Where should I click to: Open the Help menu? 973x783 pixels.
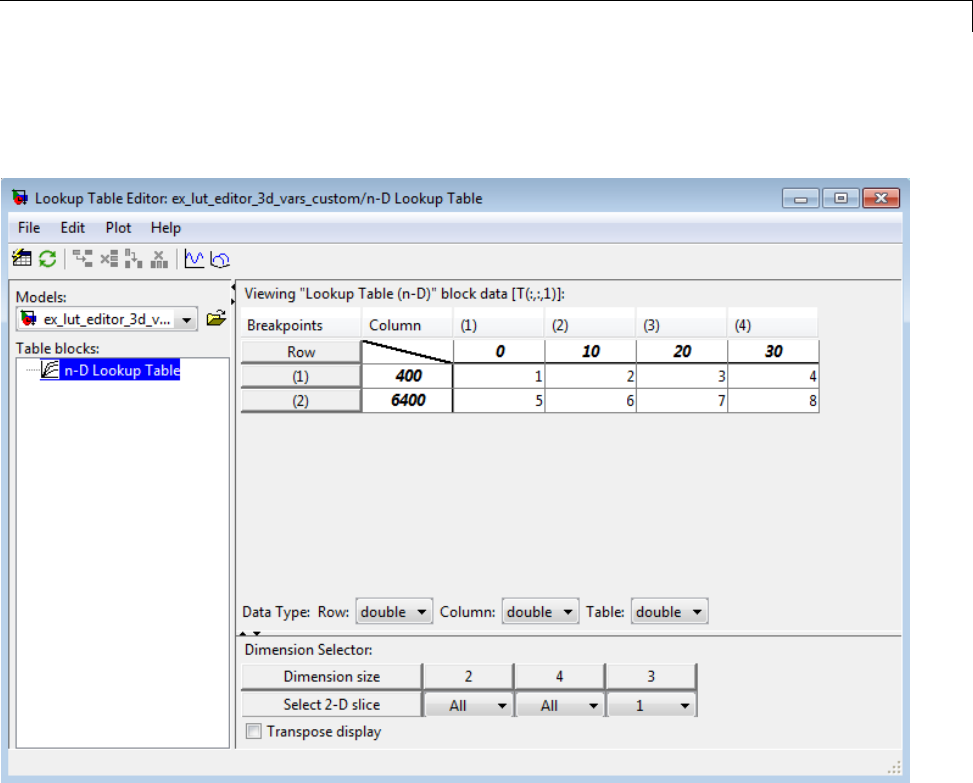pos(166,228)
